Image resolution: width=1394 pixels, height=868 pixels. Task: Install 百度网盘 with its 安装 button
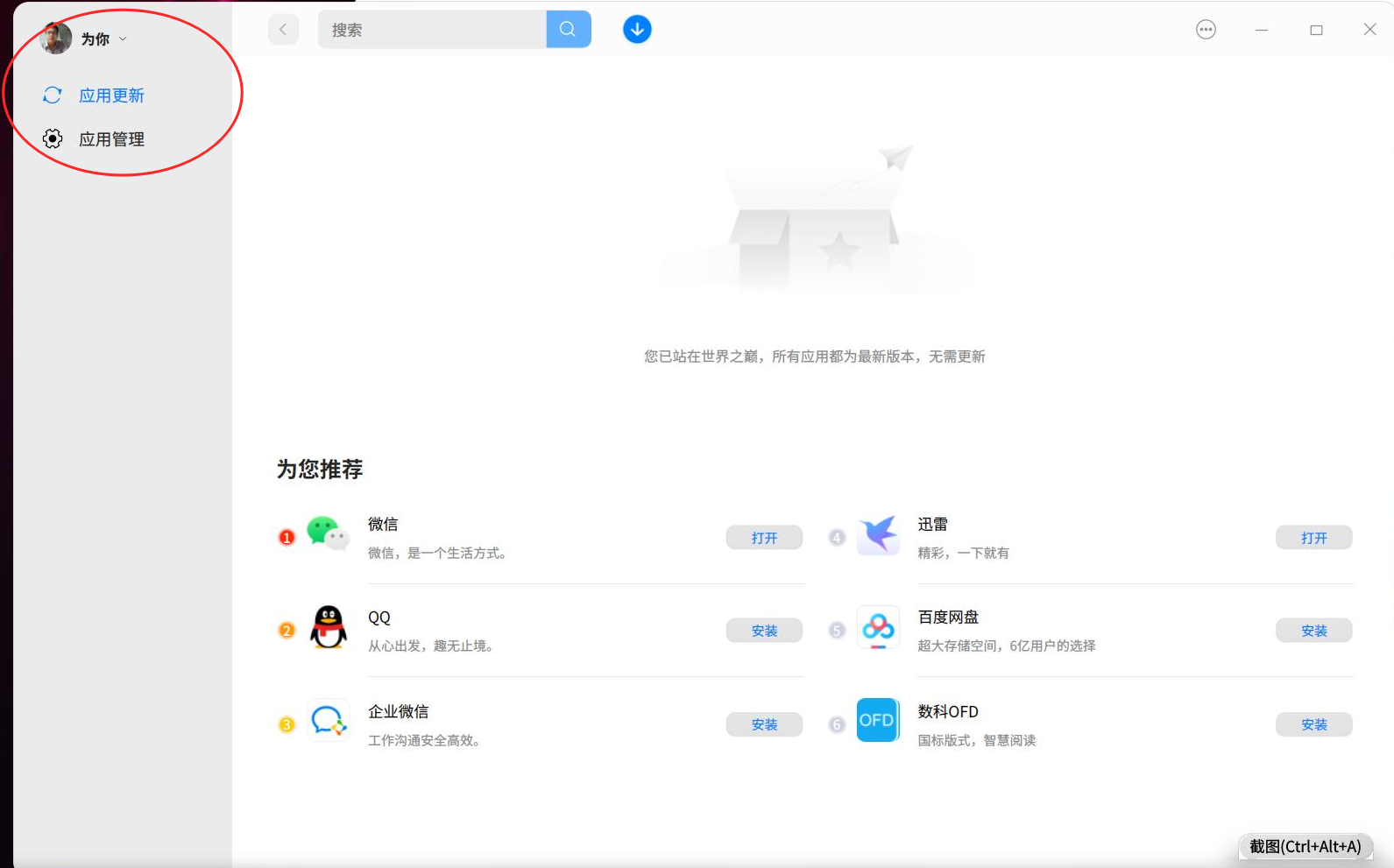click(1314, 631)
